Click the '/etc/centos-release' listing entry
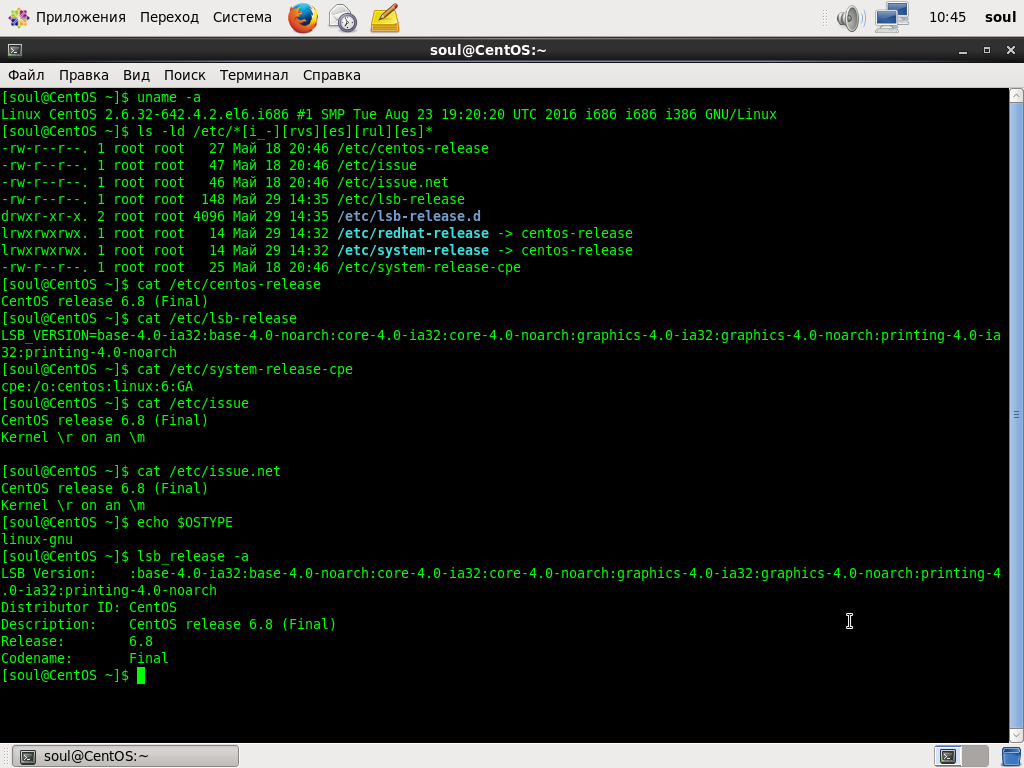 (413, 148)
